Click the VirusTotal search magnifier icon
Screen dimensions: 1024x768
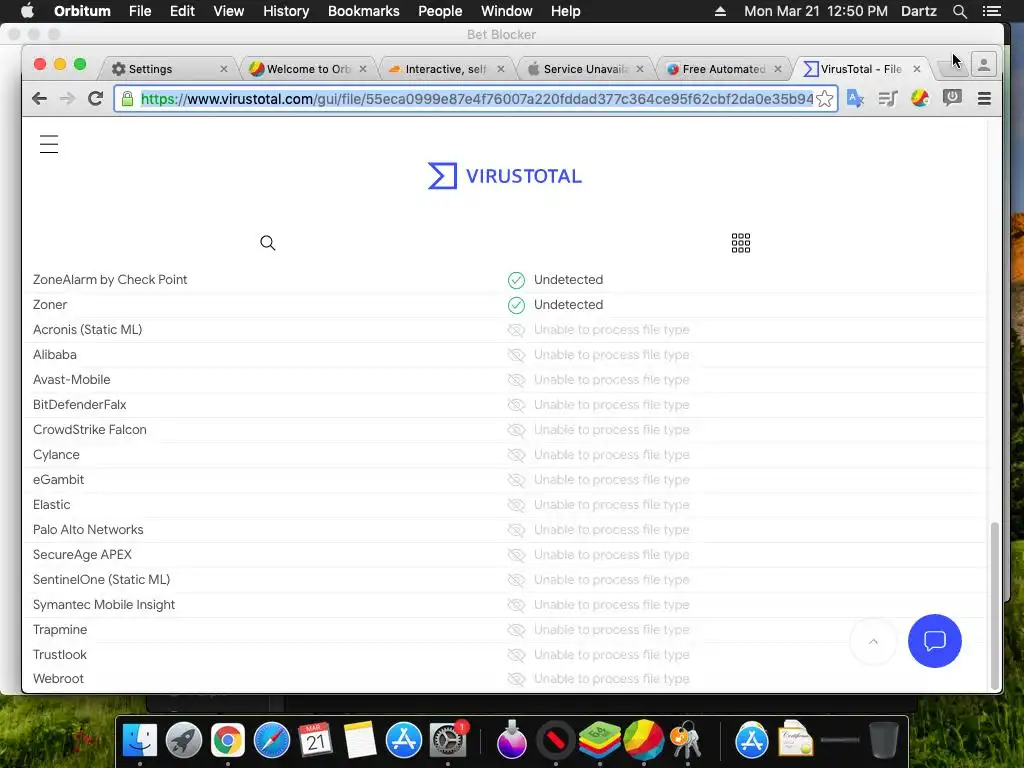click(x=268, y=243)
